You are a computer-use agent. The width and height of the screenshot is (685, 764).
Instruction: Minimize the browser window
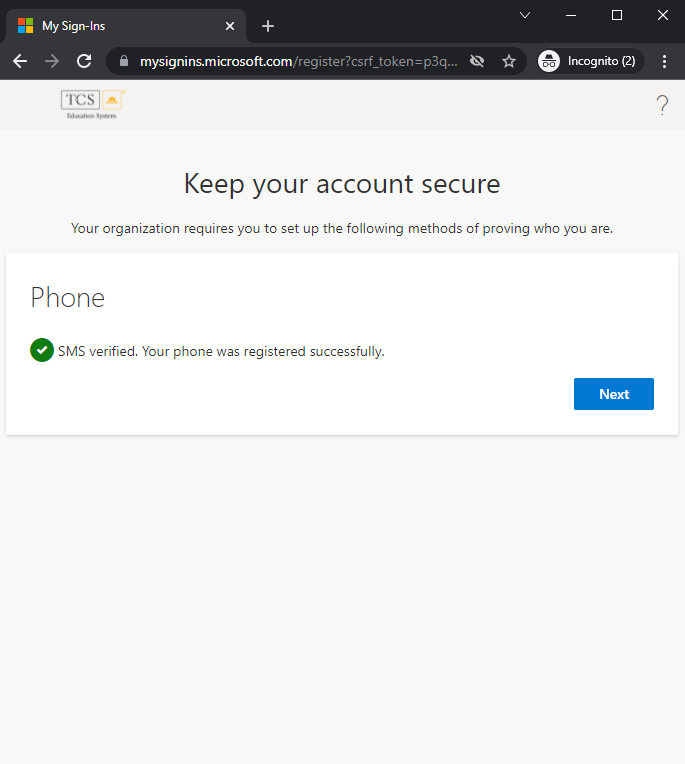tap(571, 16)
